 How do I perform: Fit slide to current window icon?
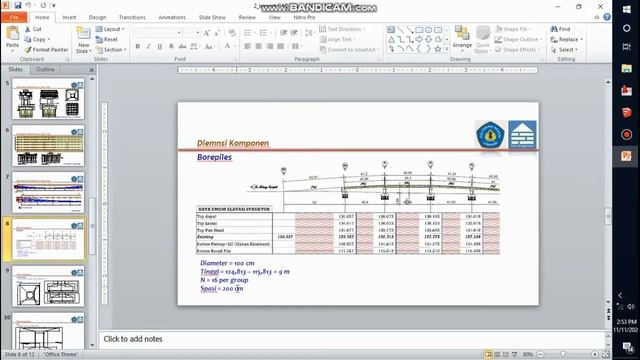click(606, 354)
